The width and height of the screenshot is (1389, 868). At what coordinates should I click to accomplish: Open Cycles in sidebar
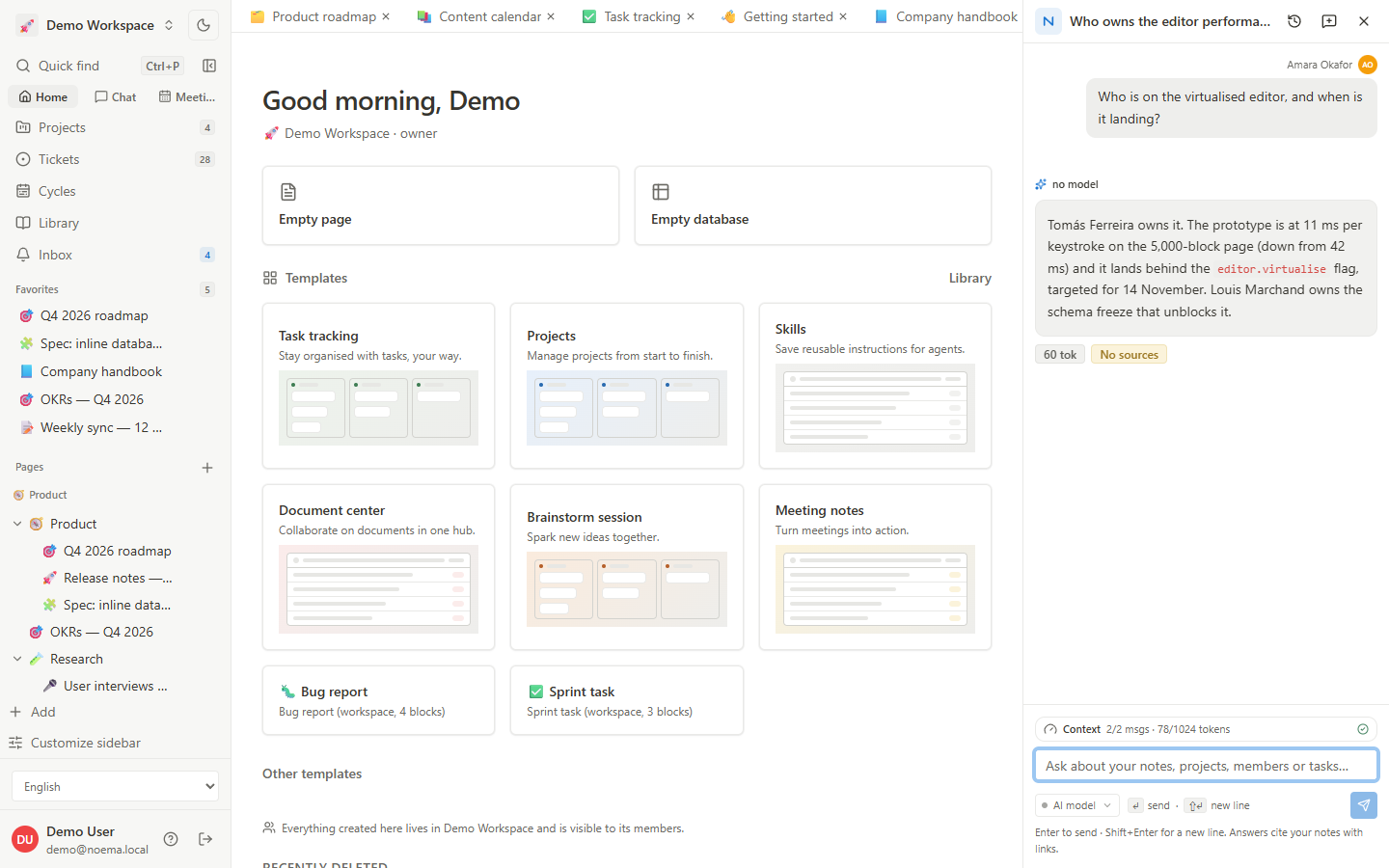116,191
